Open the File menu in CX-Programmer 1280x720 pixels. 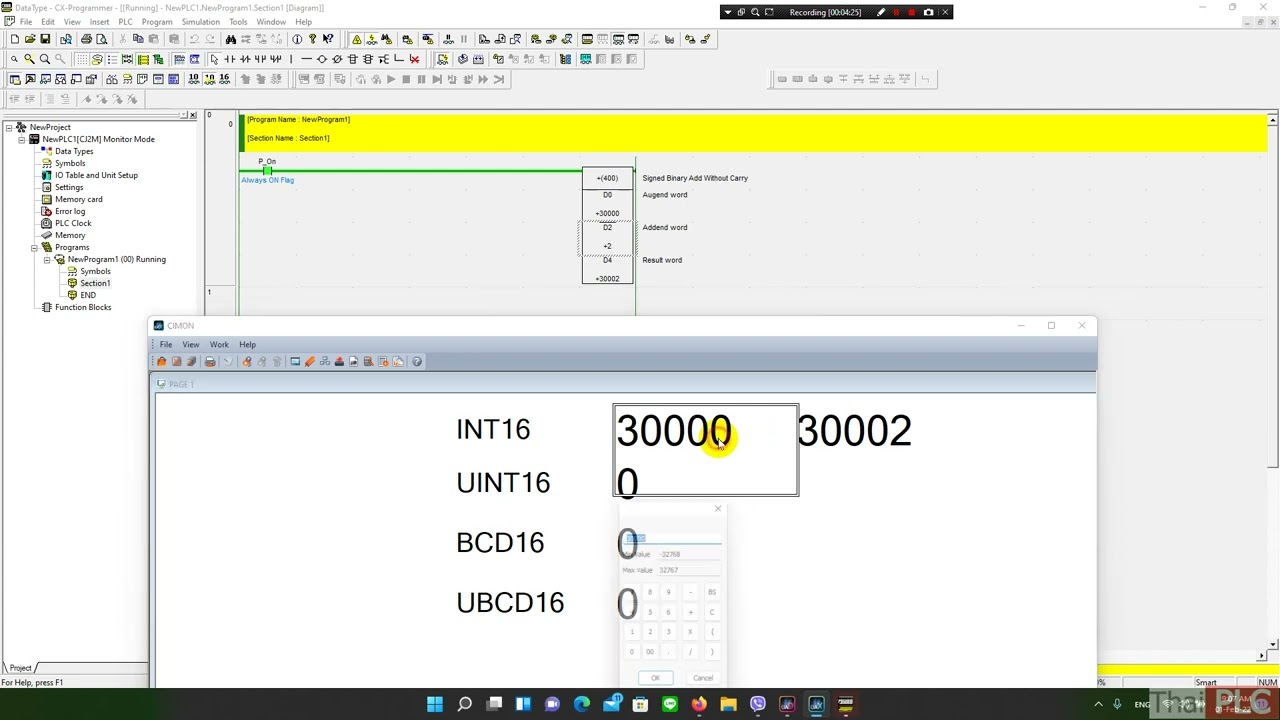point(26,21)
